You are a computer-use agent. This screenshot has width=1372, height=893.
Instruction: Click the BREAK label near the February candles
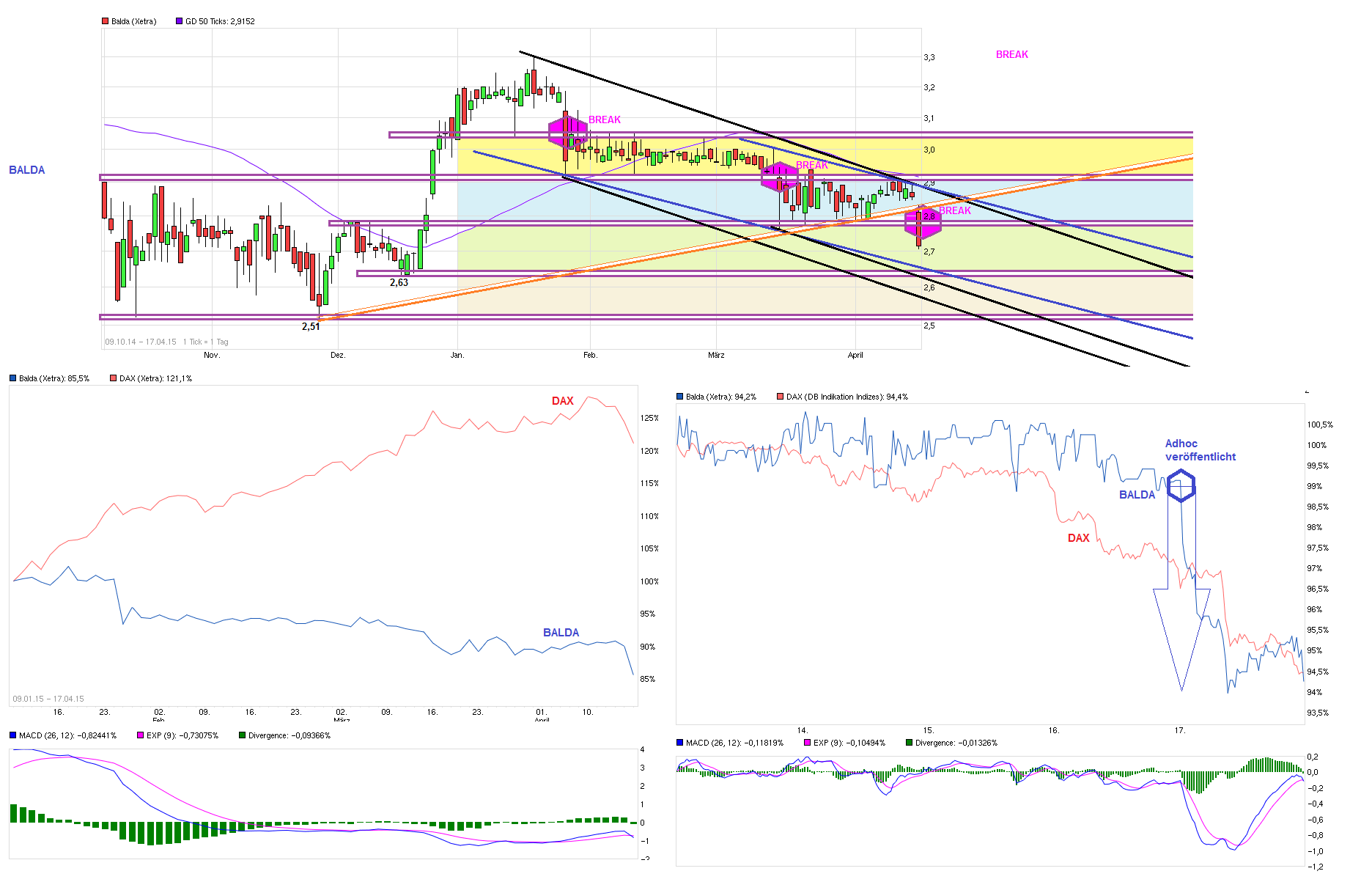pyautogui.click(x=605, y=120)
